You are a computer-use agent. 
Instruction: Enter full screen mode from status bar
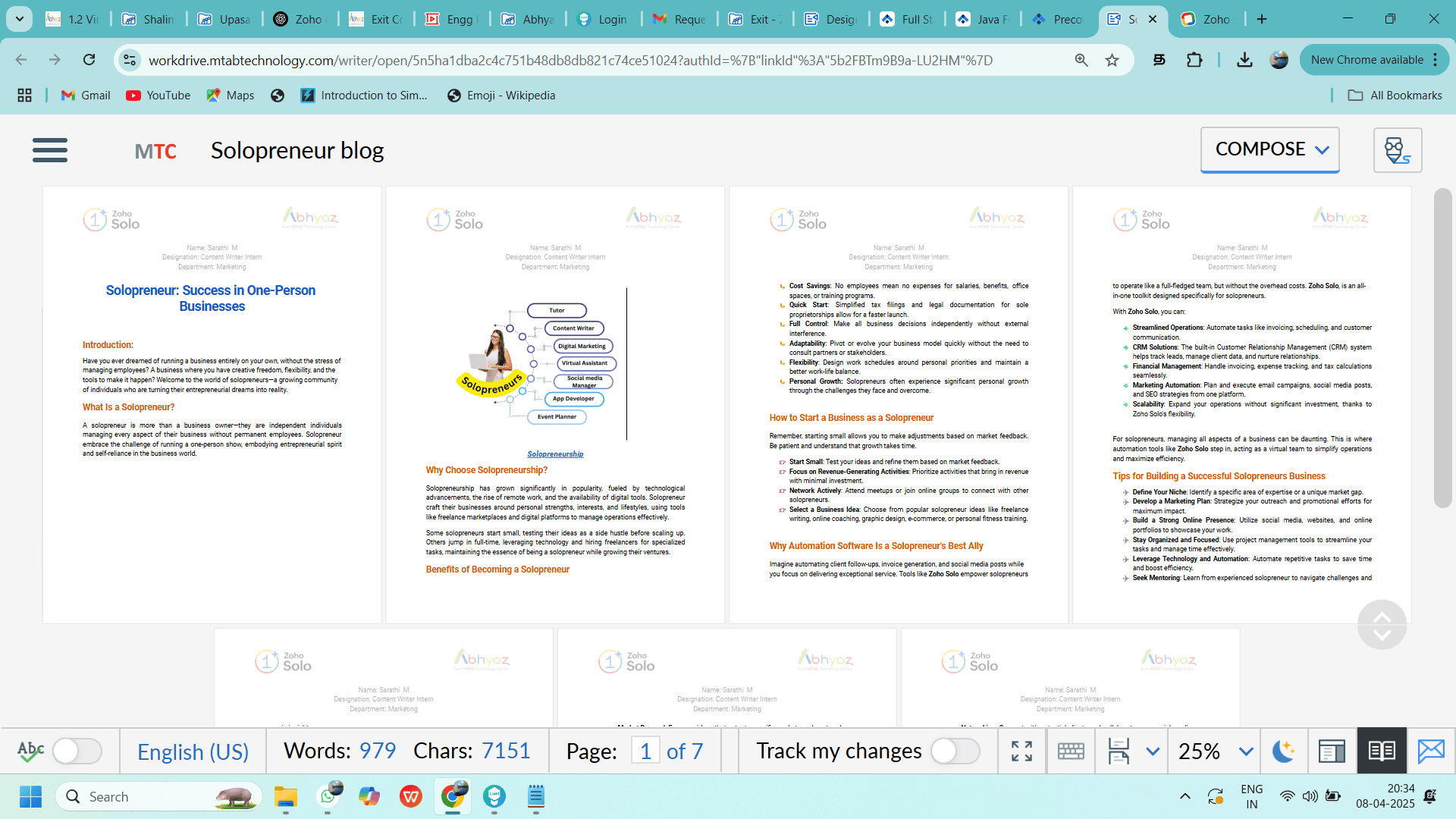click(1021, 752)
